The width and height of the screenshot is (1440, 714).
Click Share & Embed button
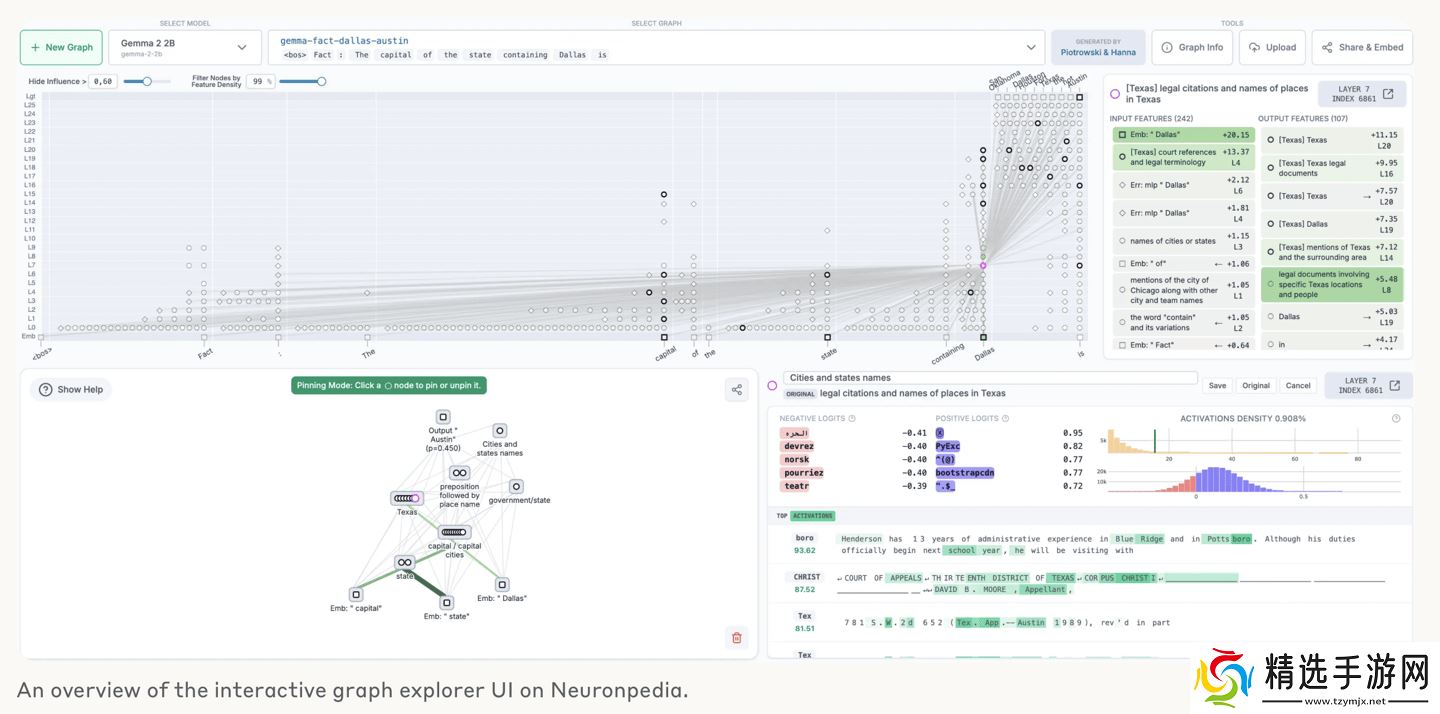[1362, 47]
